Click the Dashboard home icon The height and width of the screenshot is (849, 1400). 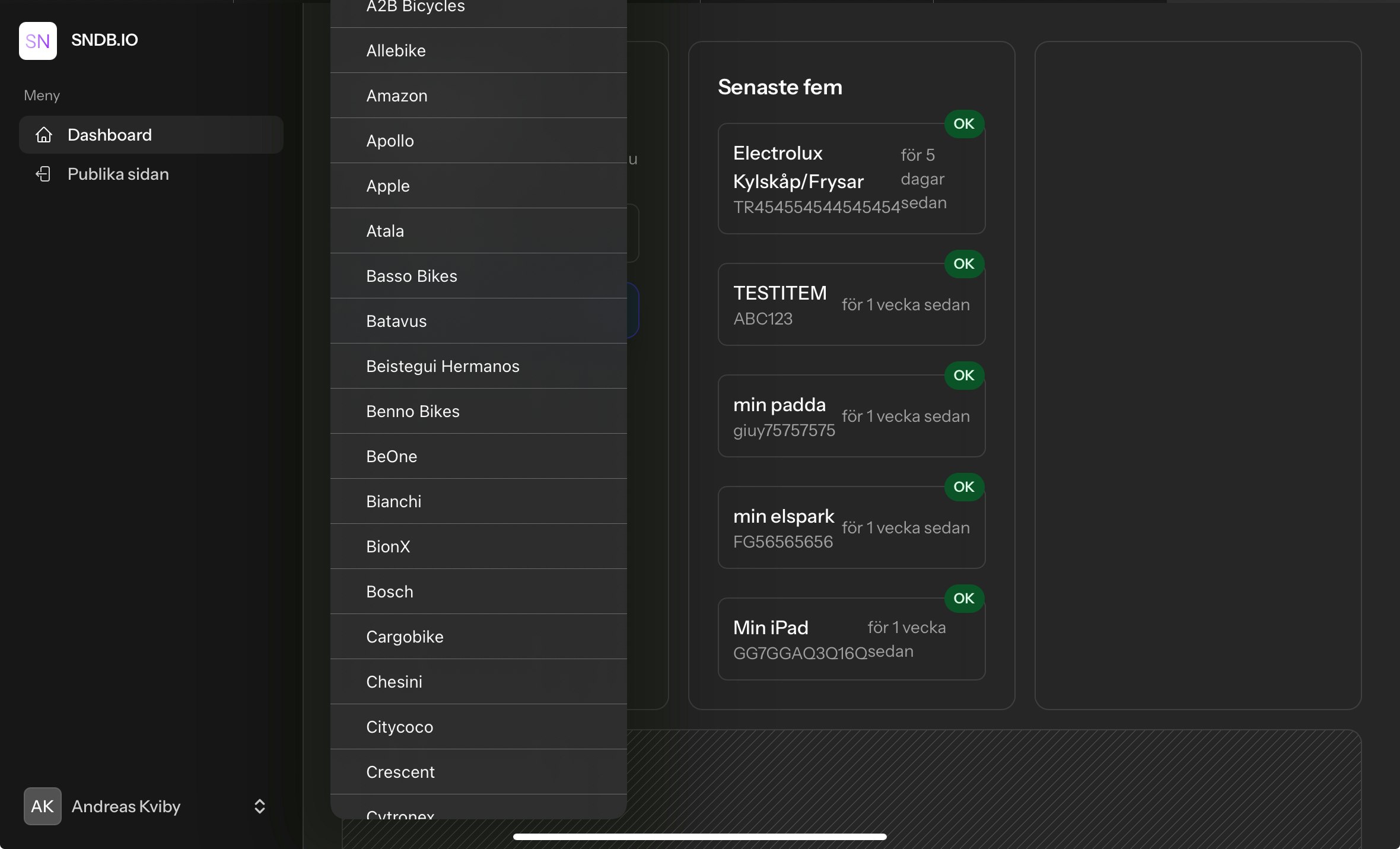(x=43, y=135)
